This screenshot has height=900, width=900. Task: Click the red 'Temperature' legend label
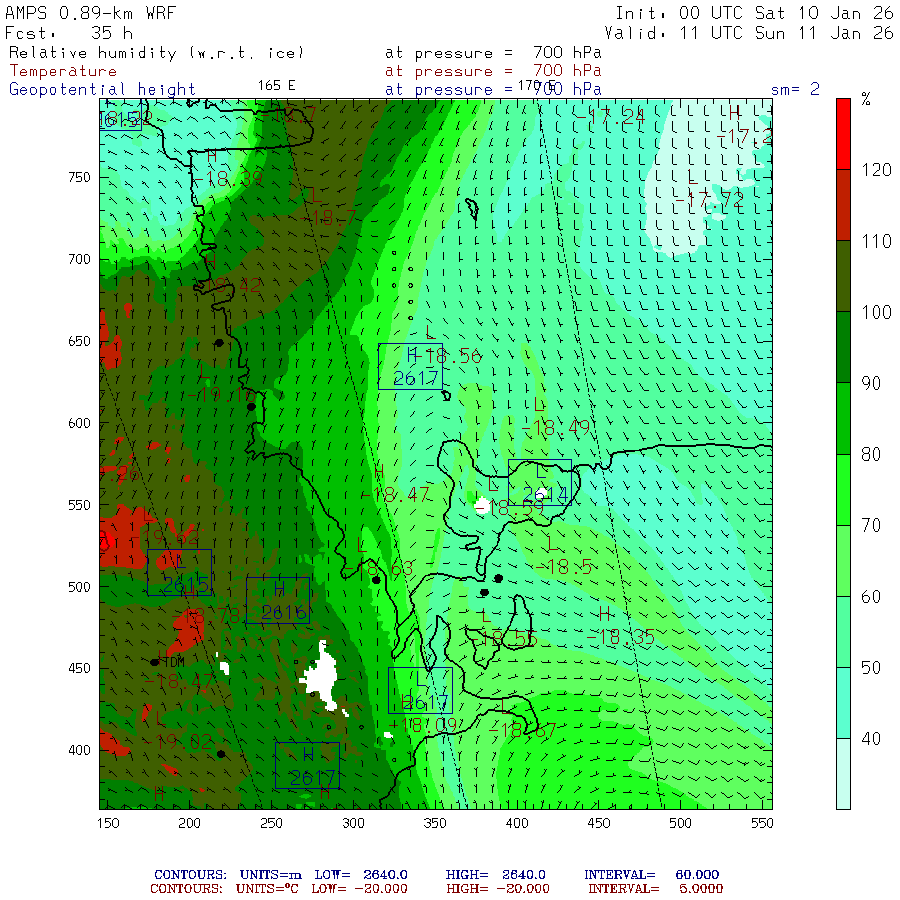[x=63, y=71]
